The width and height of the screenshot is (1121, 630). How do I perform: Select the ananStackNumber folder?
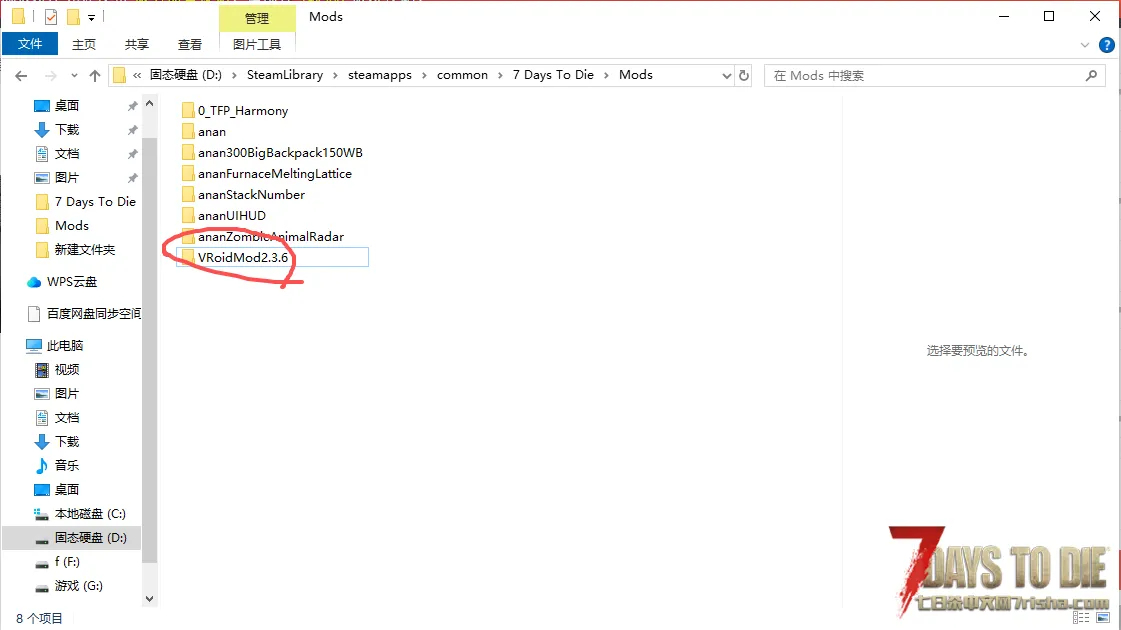(251, 195)
